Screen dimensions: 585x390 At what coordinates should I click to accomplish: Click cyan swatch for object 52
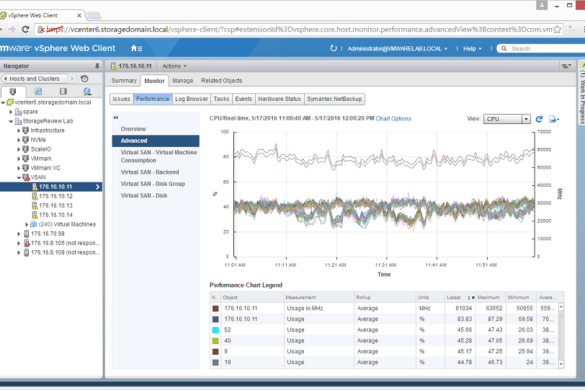(x=215, y=330)
